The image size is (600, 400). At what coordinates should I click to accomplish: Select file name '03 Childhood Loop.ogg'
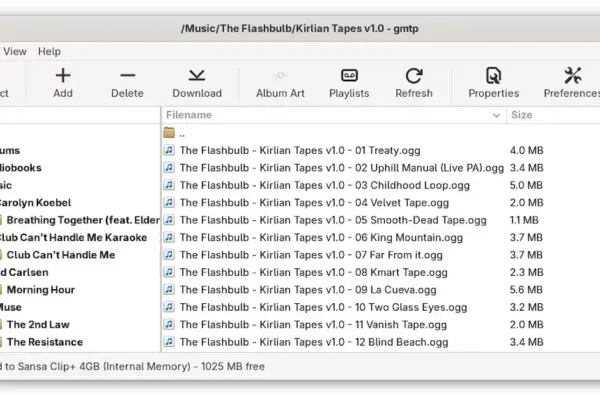pyautogui.click(x=324, y=185)
